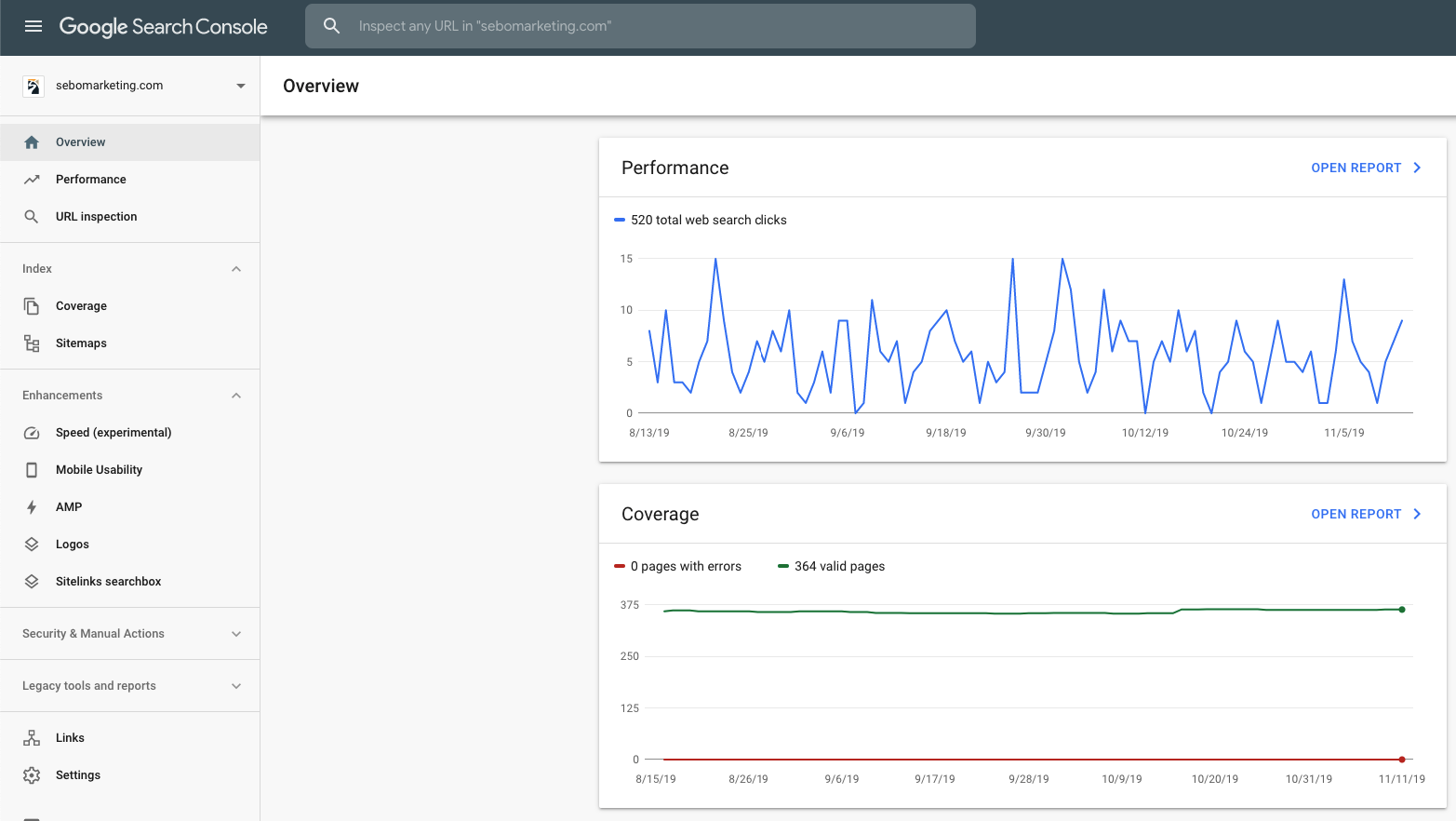This screenshot has width=1456, height=821.
Task: Click the Mobile Usability phone icon
Action: coord(32,470)
